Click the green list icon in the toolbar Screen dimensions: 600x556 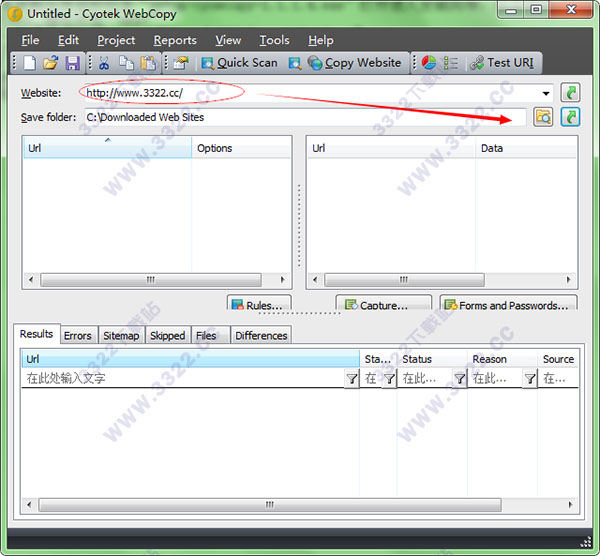pyautogui.click(x=450, y=63)
